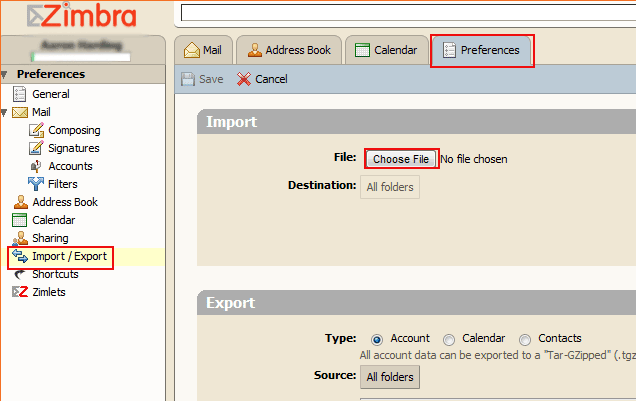Open Zimlets preferences
Image resolution: width=636 pixels, height=401 pixels.
click(49, 292)
